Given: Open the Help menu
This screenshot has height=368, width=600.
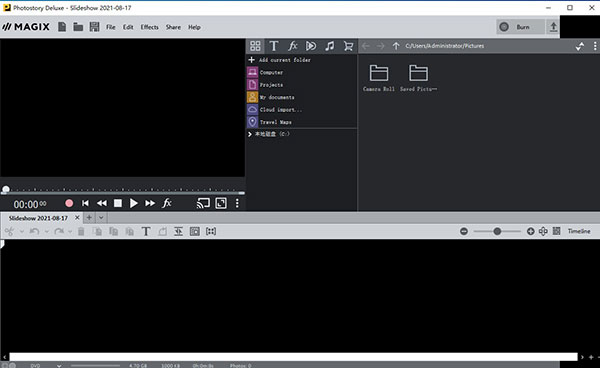Looking at the screenshot, I should coord(194,27).
